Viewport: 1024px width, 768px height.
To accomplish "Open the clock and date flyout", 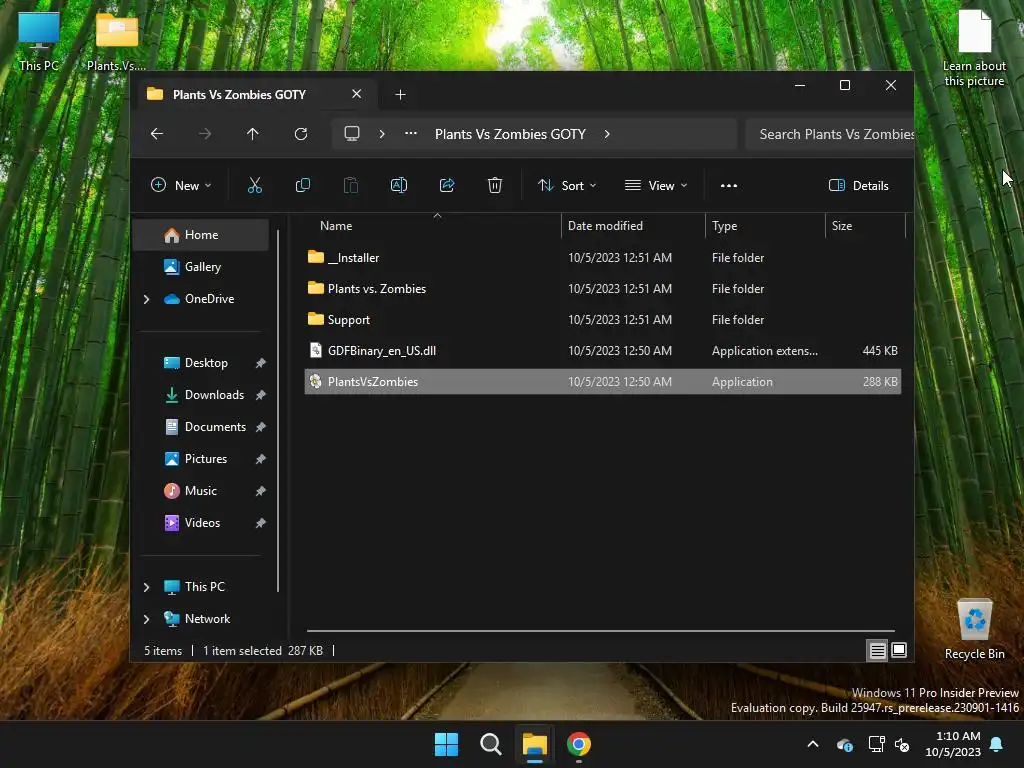I will [x=953, y=744].
